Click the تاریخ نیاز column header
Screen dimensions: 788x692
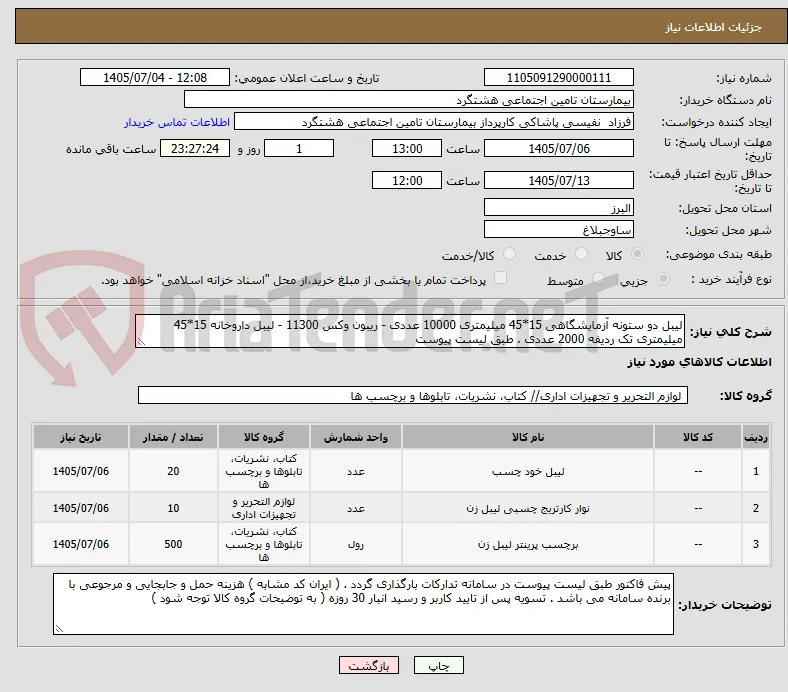tap(81, 437)
